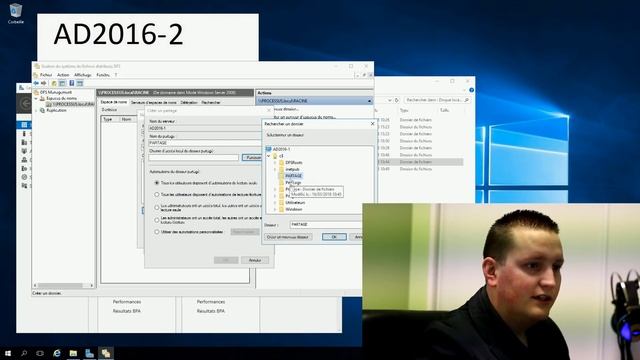Screen dimensions: 640x360
Task: Switch to DFS Management taskbar icon
Action: pos(106,353)
